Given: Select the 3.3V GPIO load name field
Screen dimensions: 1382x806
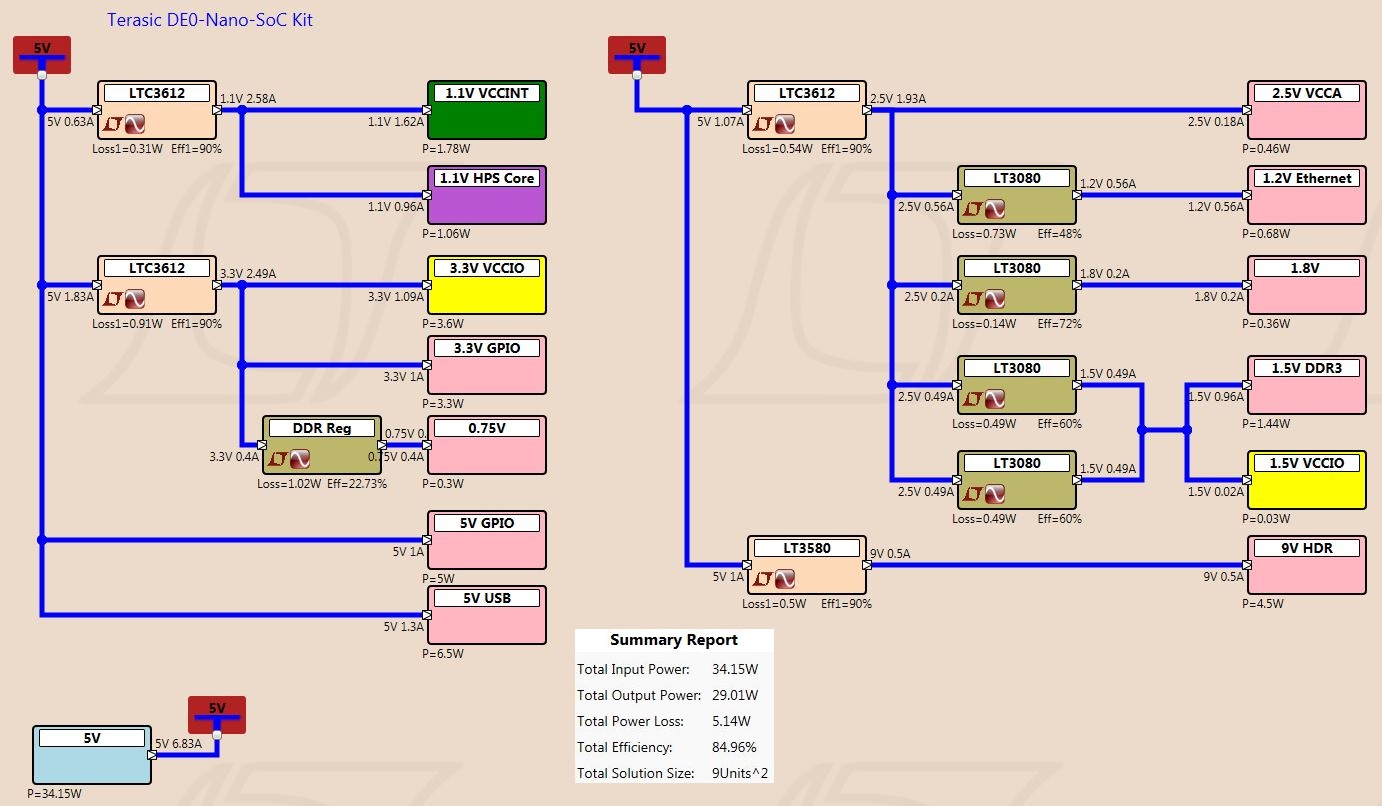Looking at the screenshot, I should [x=487, y=347].
